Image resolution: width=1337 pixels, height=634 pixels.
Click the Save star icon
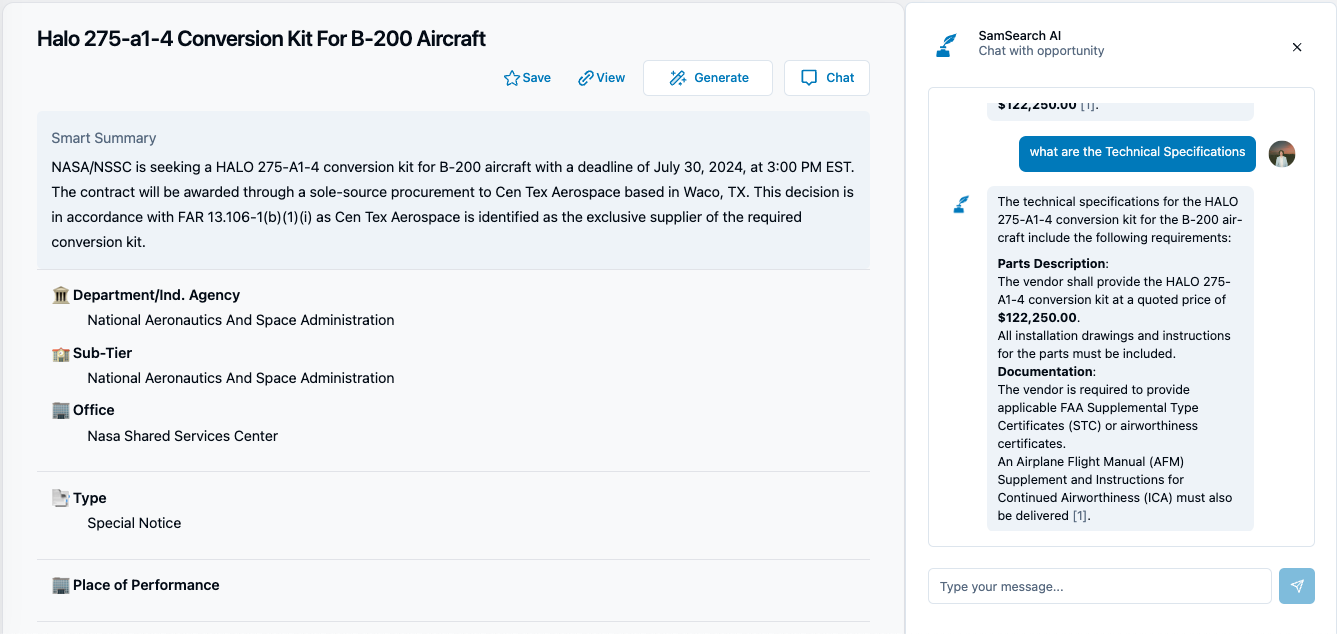pyautogui.click(x=512, y=78)
